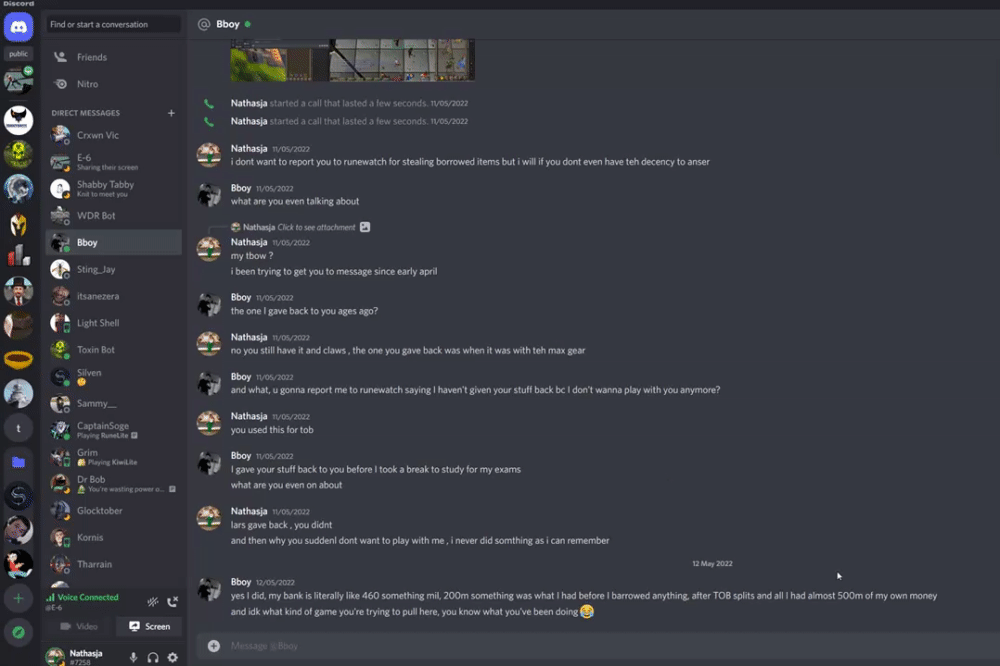Click the Find or start a conversation field
Screen dimensions: 1000x666
pyautogui.click(x=113, y=24)
